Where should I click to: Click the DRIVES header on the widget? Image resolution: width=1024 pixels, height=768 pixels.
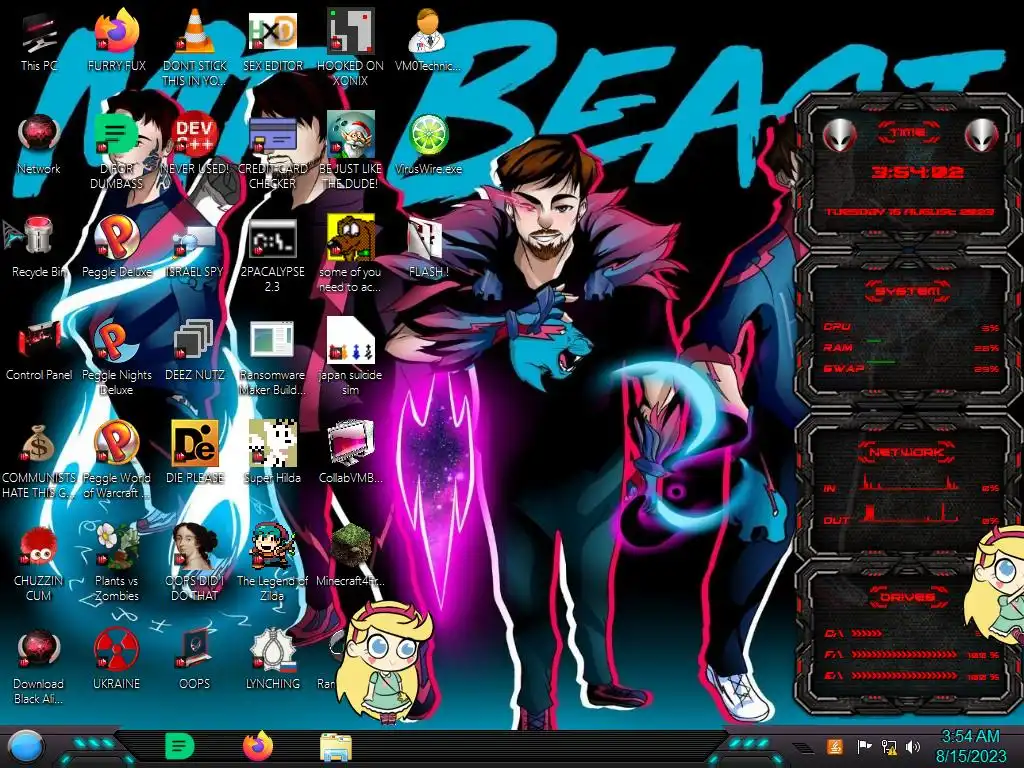click(907, 597)
